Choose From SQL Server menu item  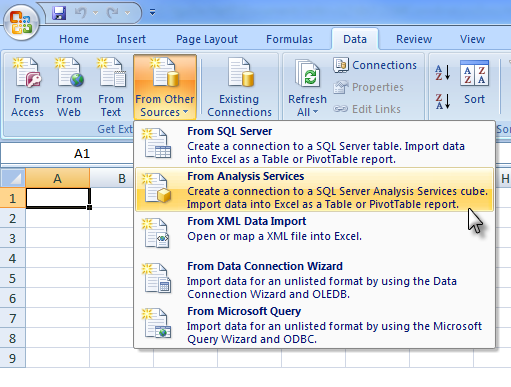[x=314, y=145]
